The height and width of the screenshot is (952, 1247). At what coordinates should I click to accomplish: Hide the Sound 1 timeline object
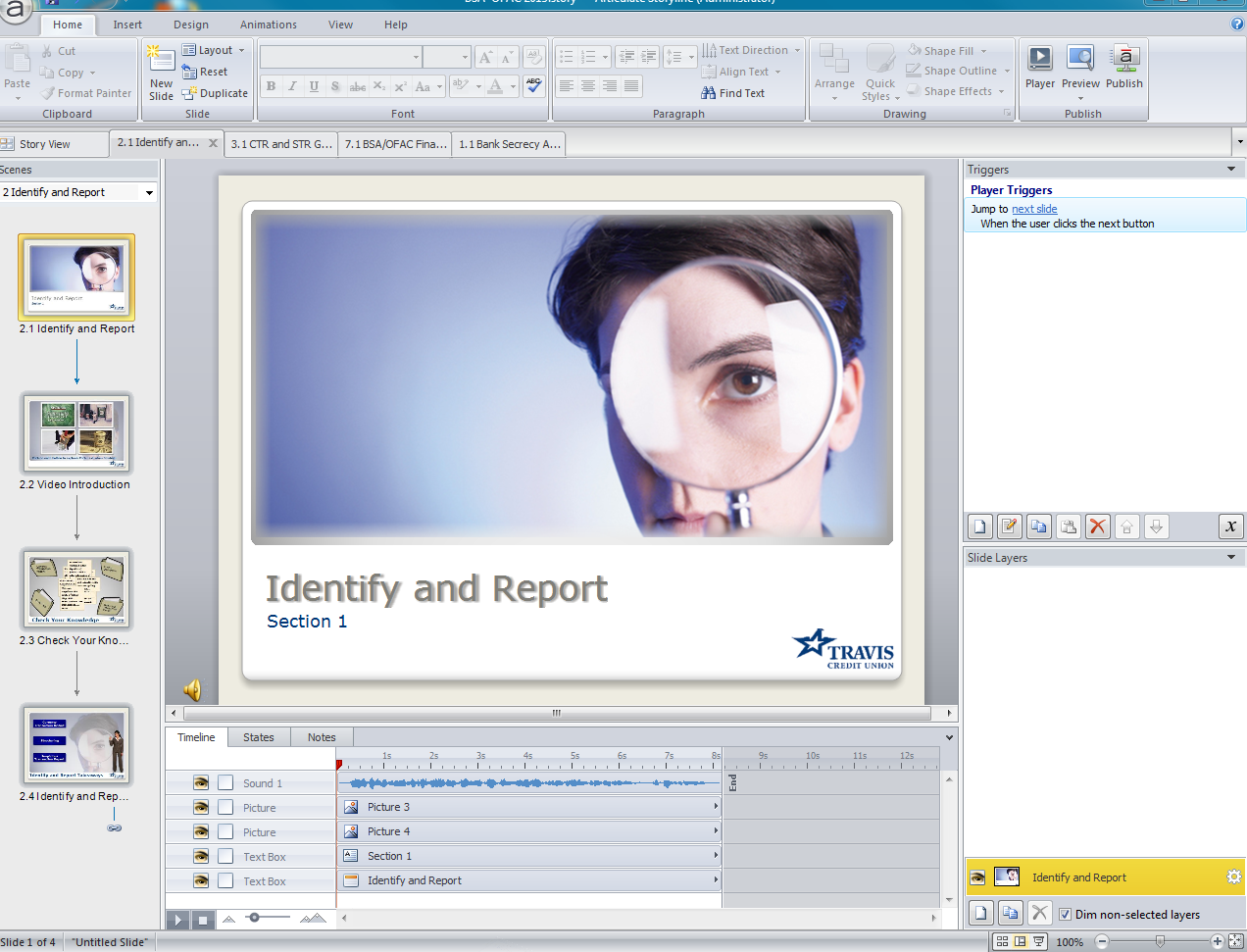point(201,782)
